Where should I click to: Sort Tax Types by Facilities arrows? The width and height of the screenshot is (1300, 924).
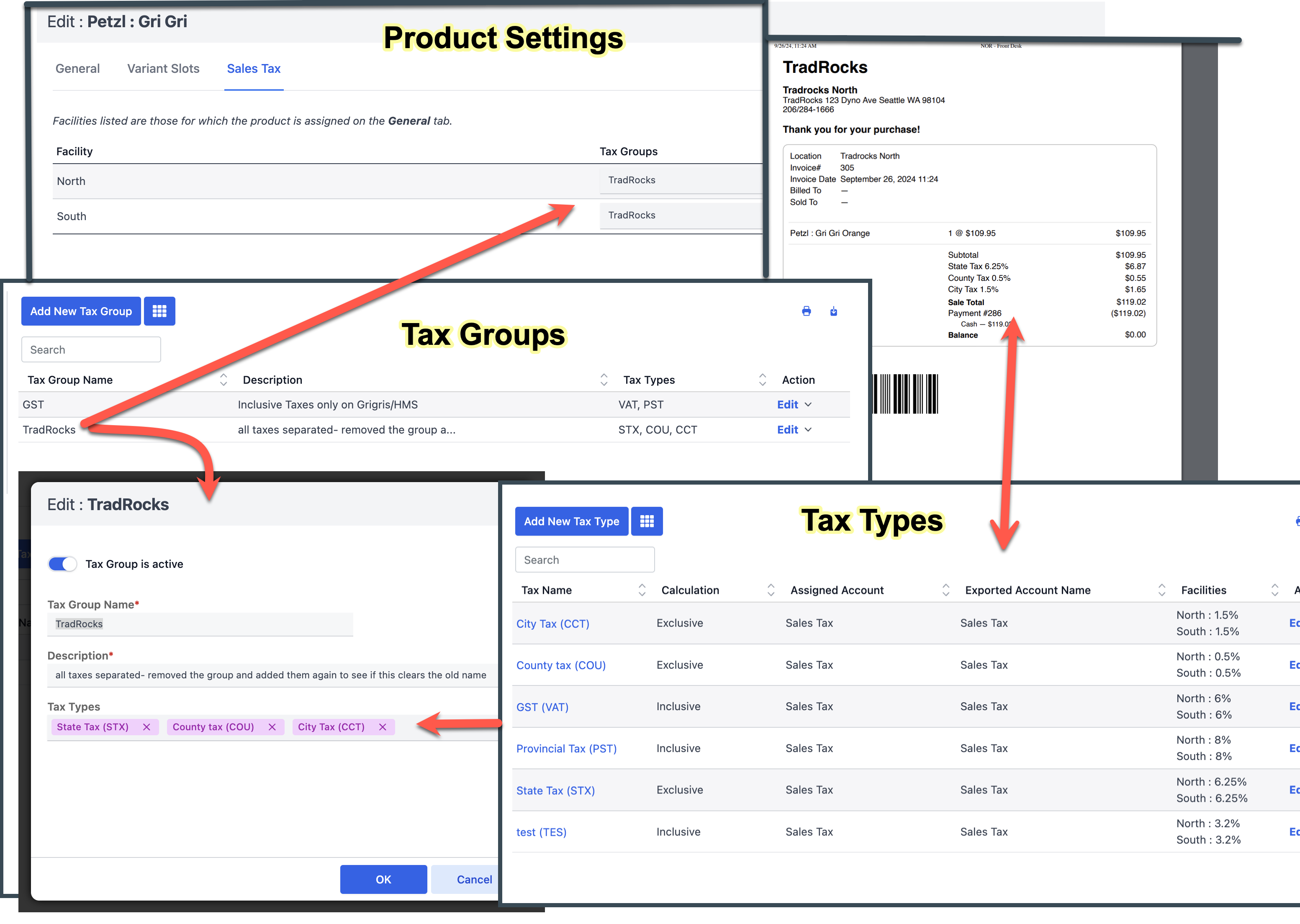click(x=1275, y=590)
